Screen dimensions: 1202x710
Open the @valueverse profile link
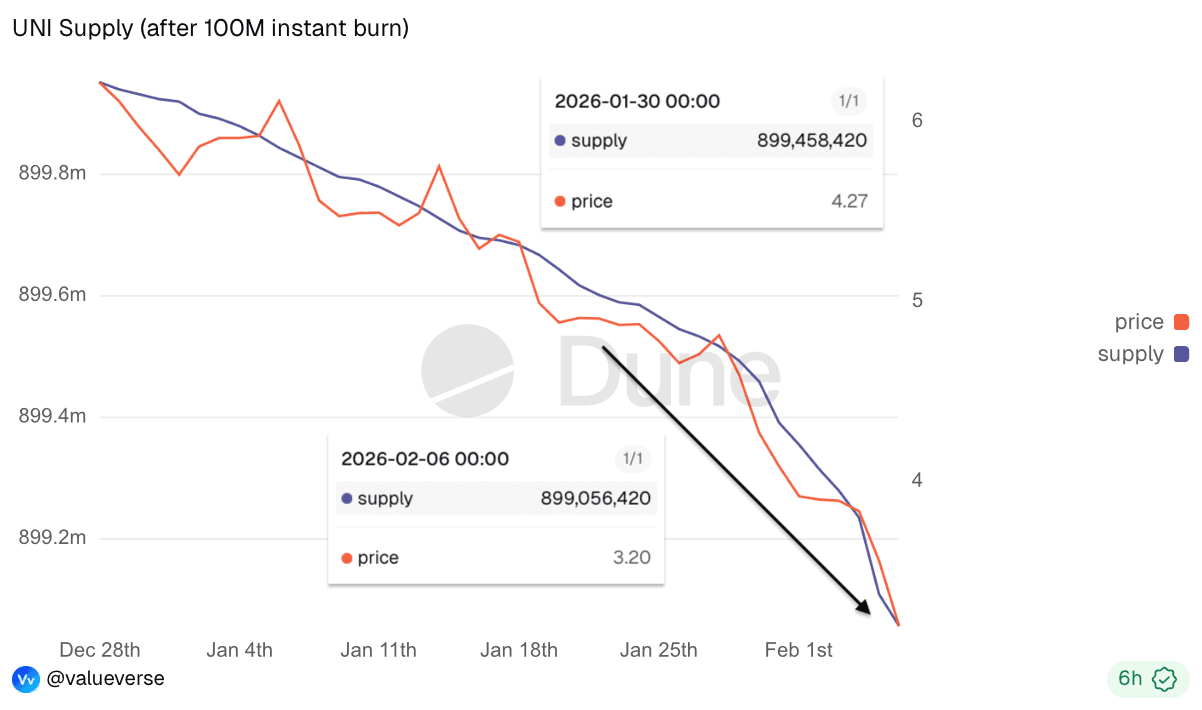pos(105,679)
